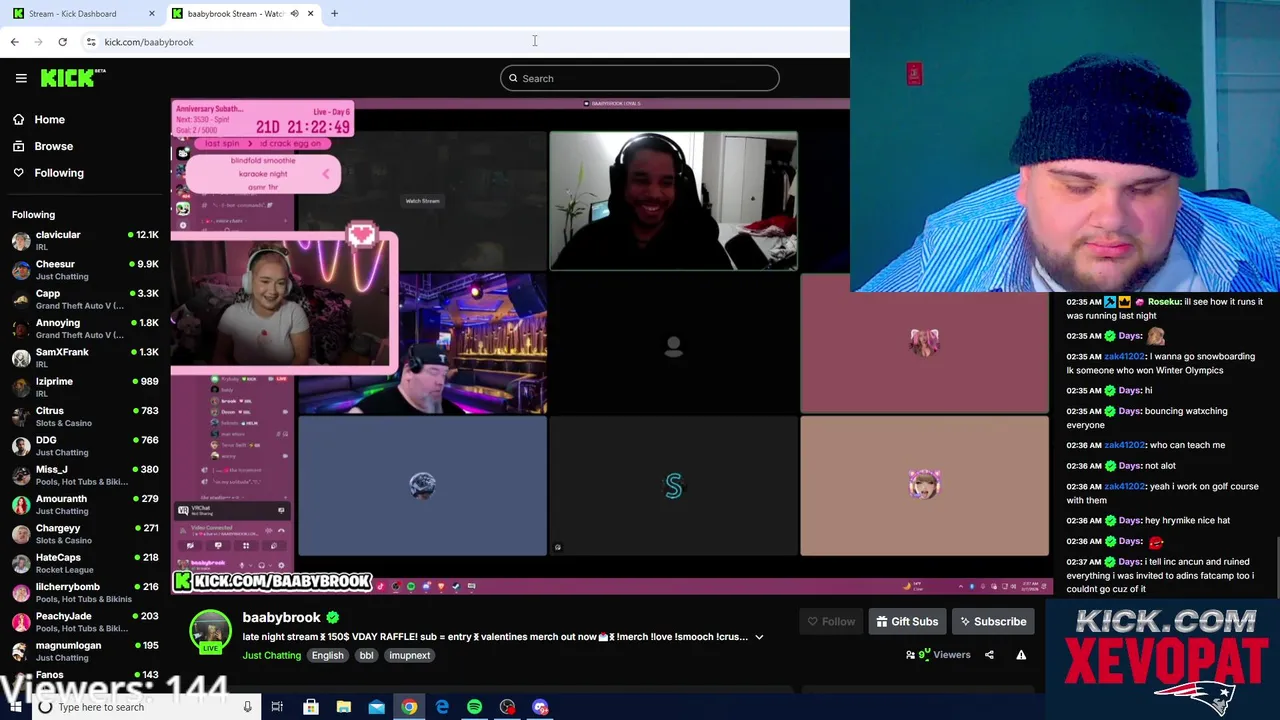Mute the baabybrook tab via speaker icon
This screenshot has width=1280, height=720.
click(294, 14)
